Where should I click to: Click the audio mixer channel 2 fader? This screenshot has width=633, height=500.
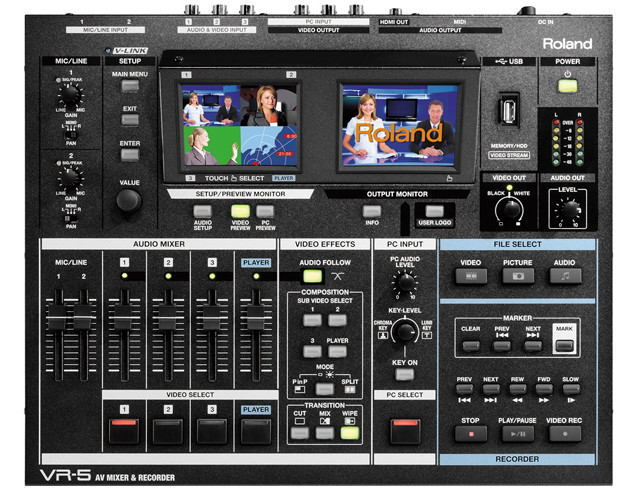168,317
